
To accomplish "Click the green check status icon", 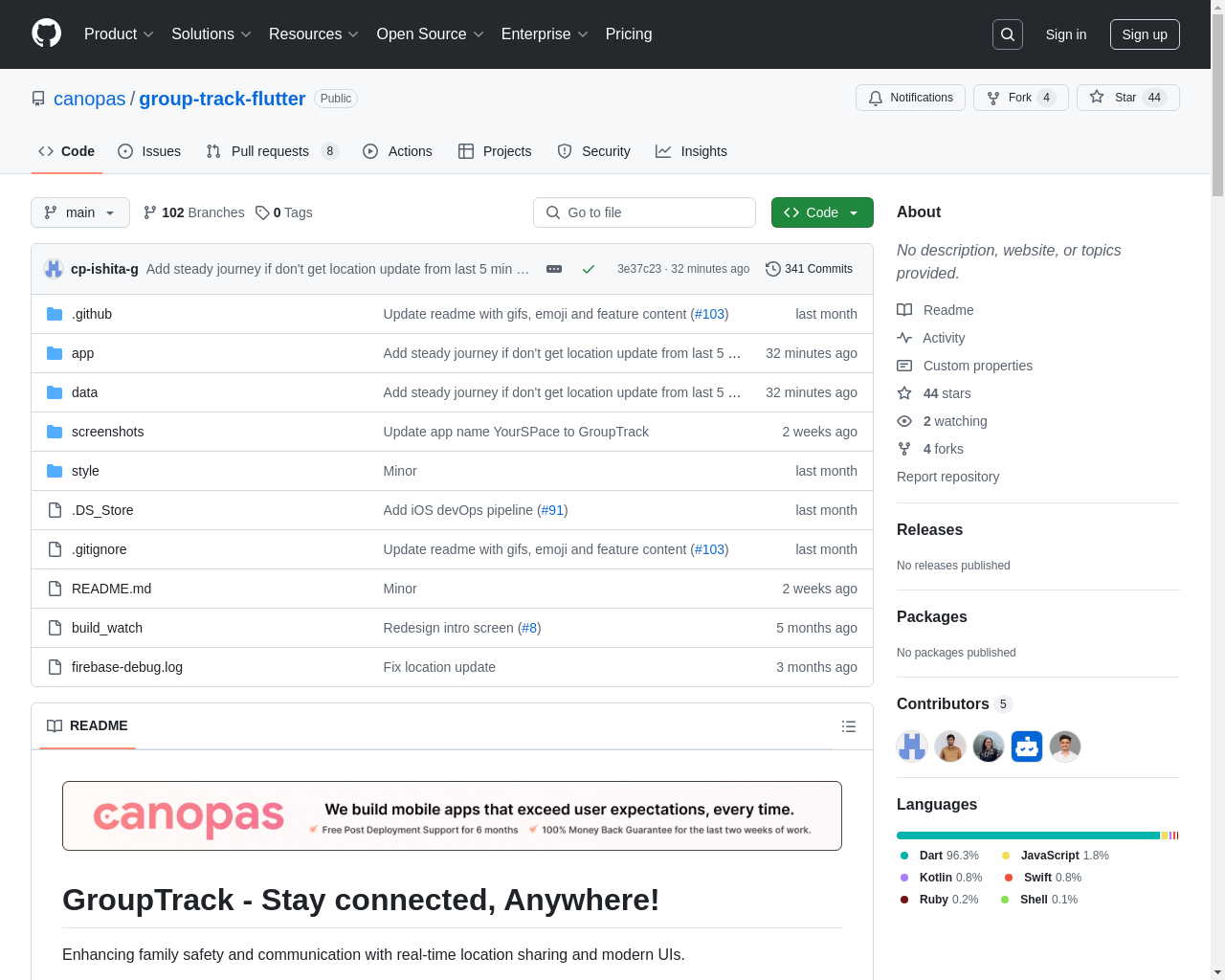I will pos(589,269).
